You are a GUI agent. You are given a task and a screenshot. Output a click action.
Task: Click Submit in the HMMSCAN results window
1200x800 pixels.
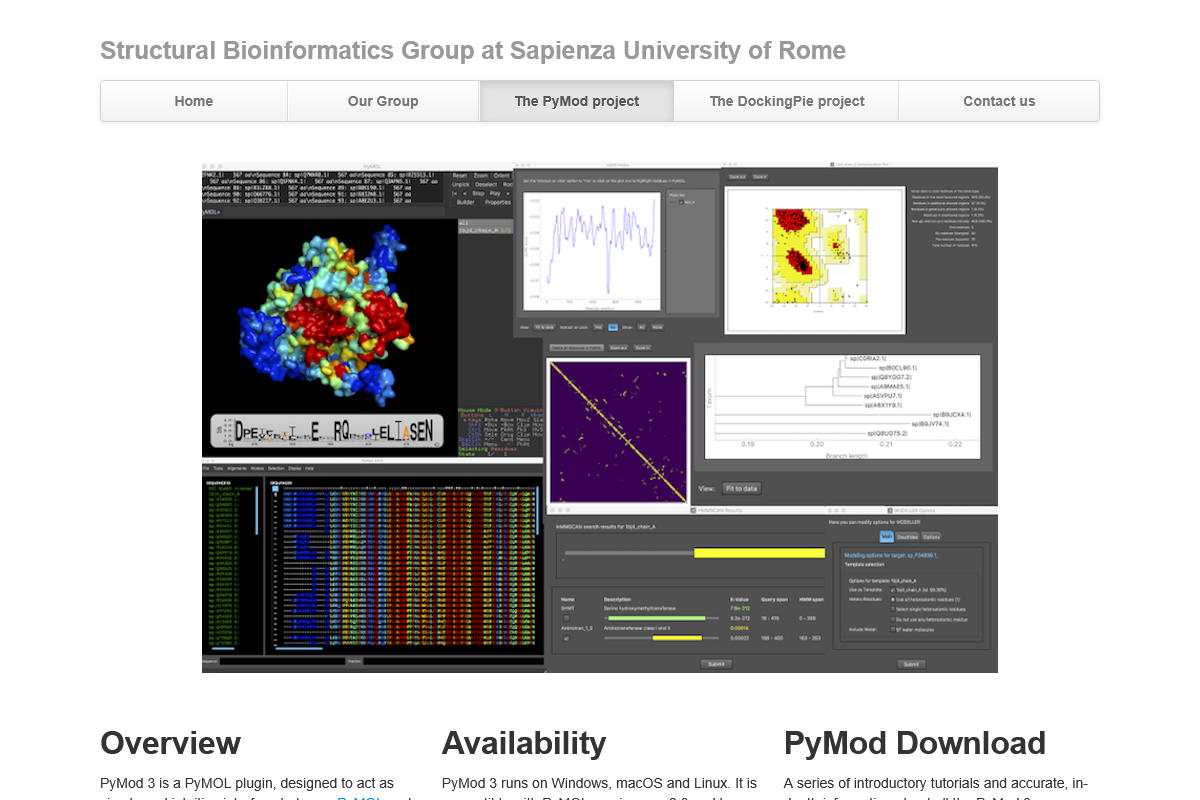(x=716, y=663)
